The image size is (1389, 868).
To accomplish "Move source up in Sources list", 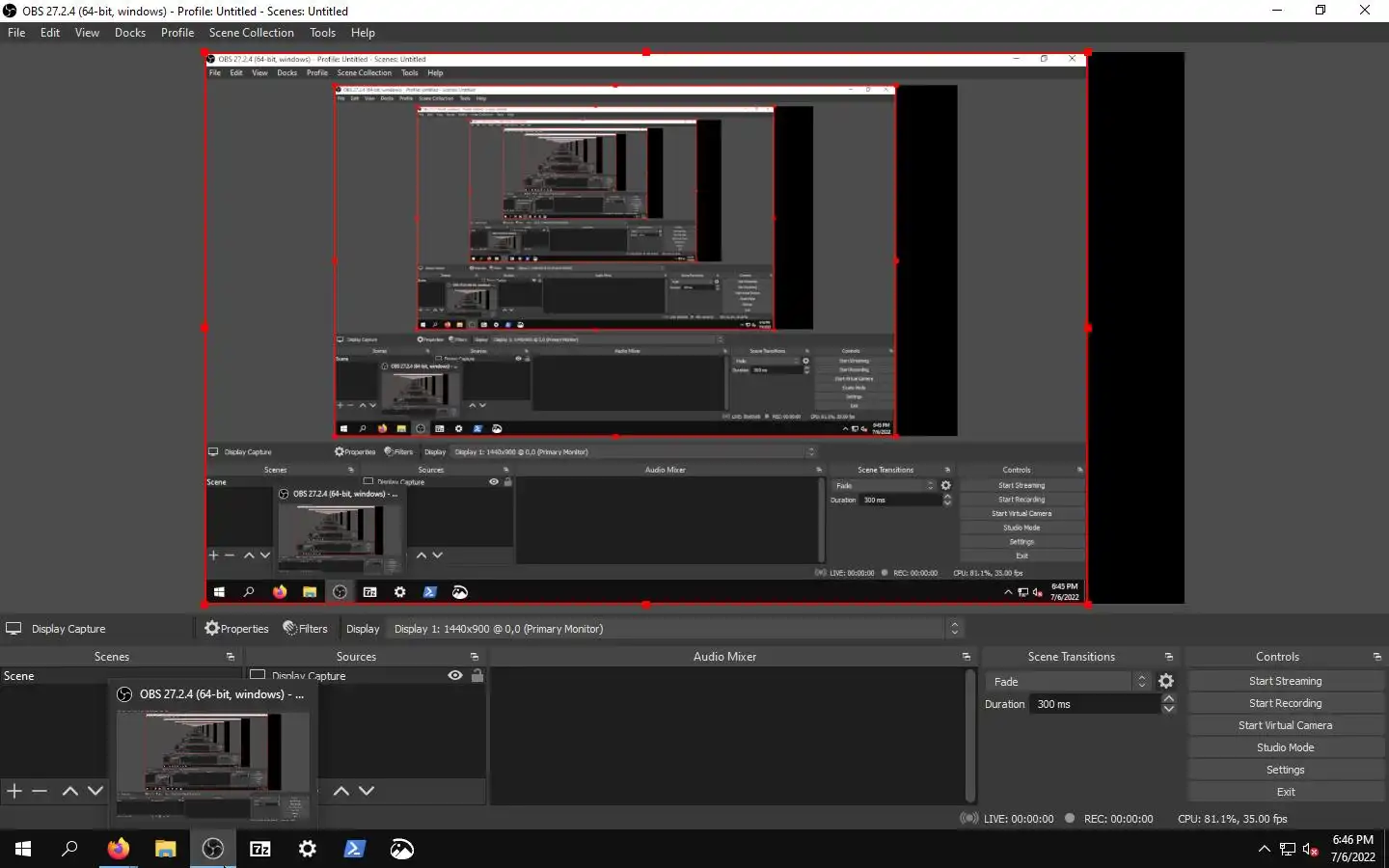I will (341, 791).
